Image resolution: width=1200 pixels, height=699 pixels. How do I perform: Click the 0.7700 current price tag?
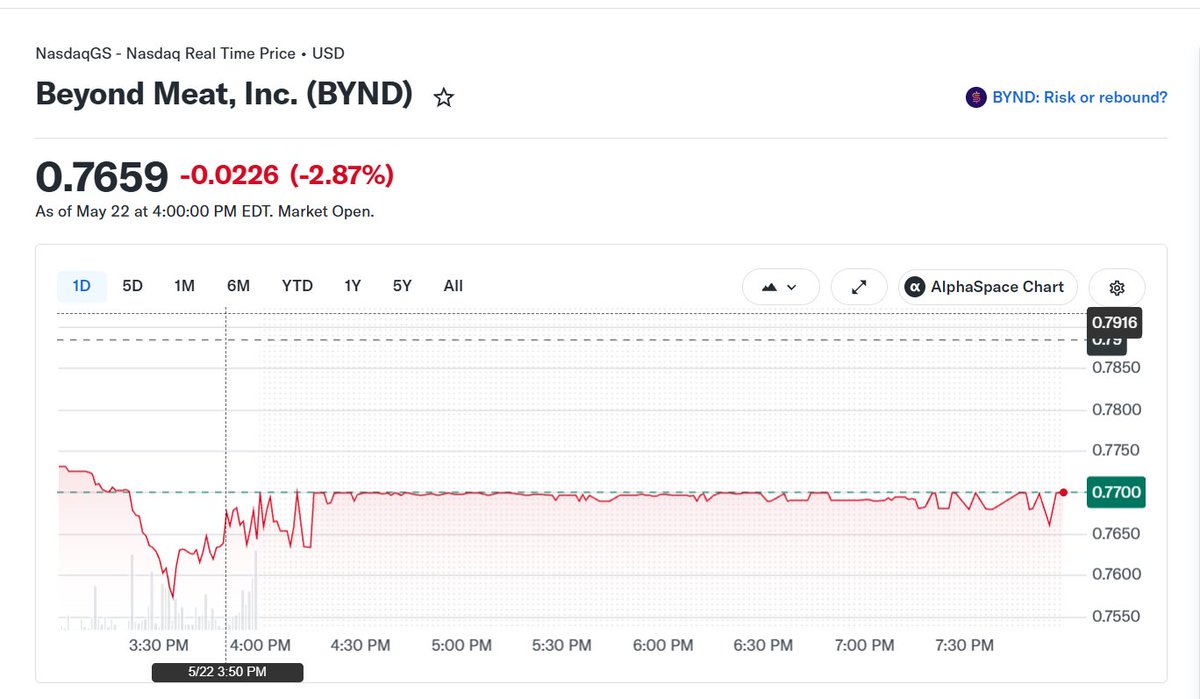[x=1116, y=492]
